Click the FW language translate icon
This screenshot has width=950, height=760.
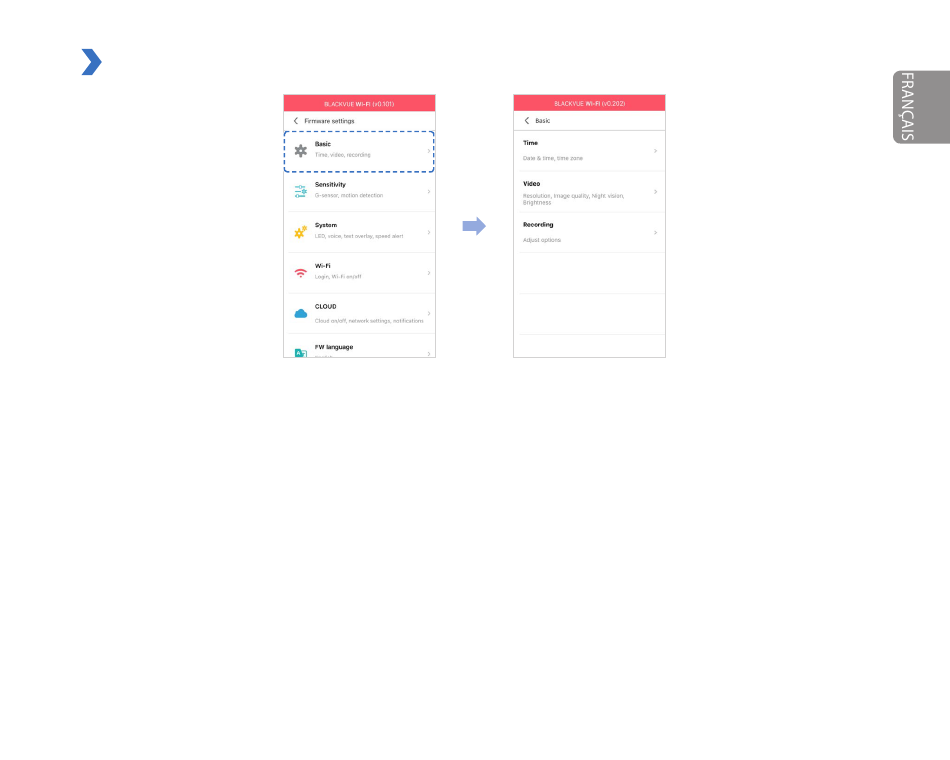pyautogui.click(x=300, y=352)
